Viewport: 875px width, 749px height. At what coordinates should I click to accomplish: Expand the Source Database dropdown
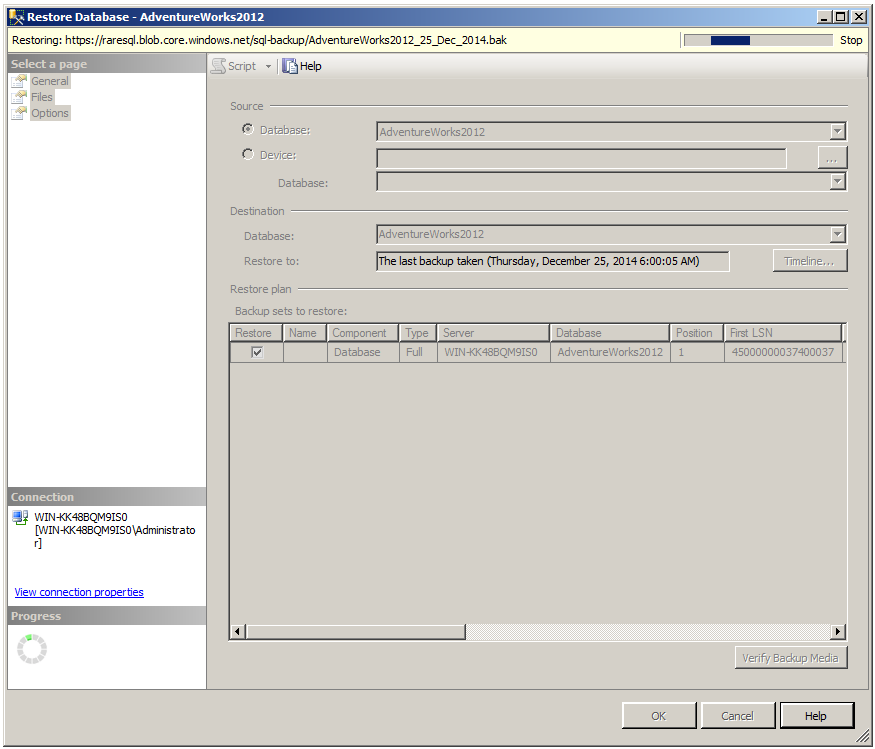coord(837,132)
